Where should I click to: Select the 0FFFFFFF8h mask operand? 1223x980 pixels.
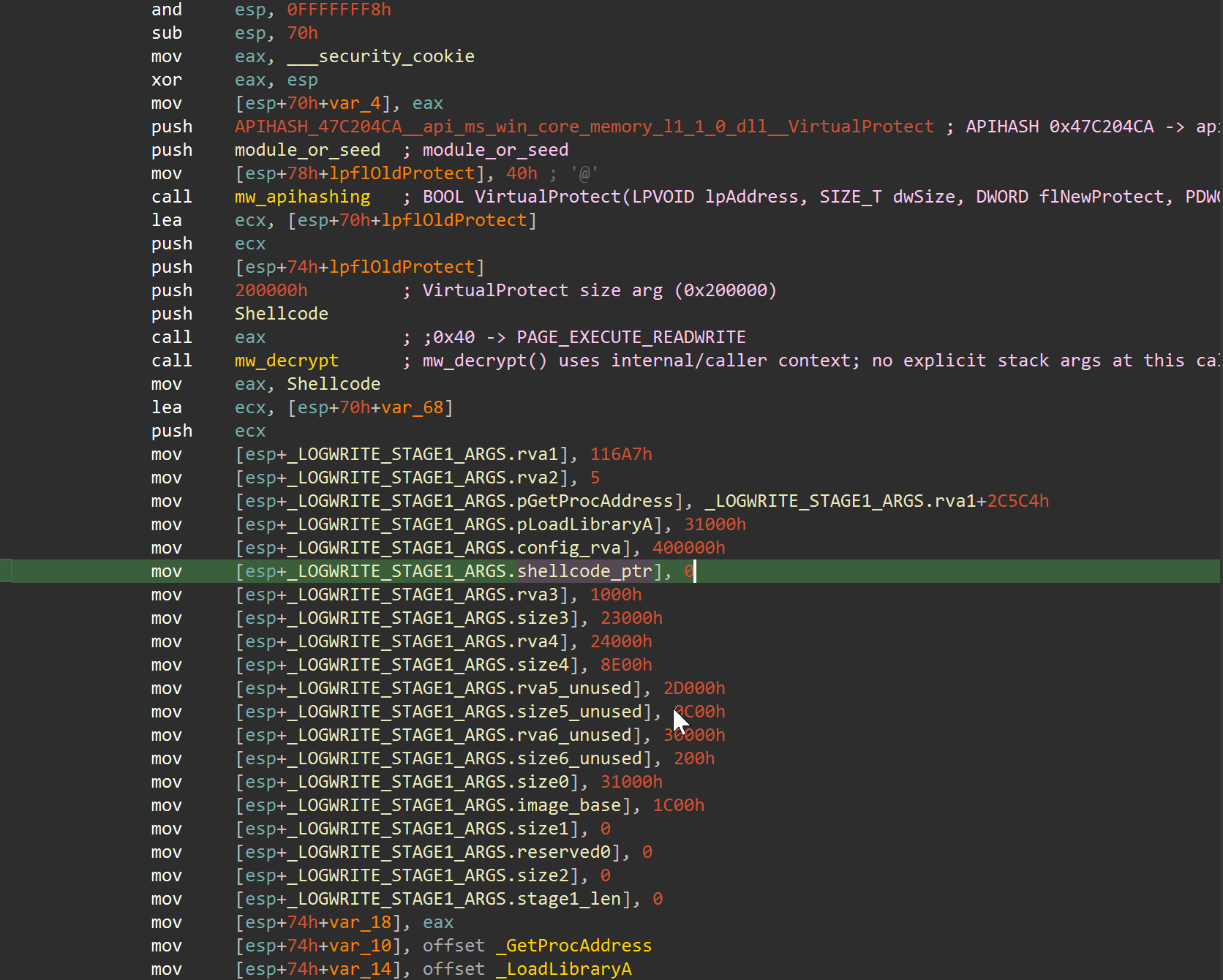[x=339, y=10]
